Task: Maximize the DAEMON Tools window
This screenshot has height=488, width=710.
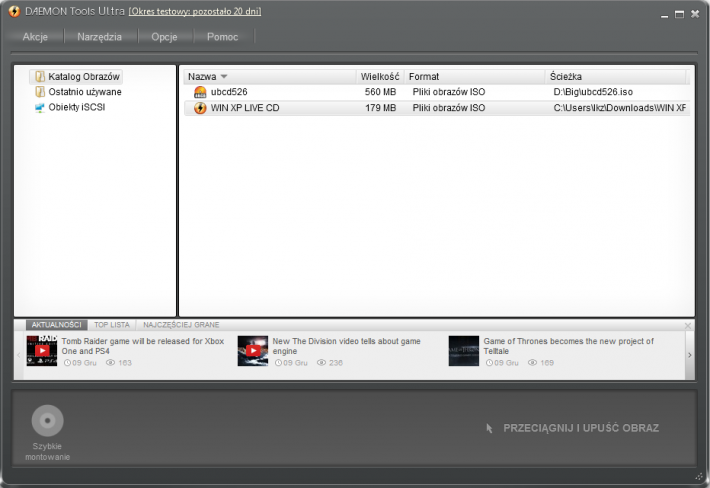Action: (x=679, y=14)
